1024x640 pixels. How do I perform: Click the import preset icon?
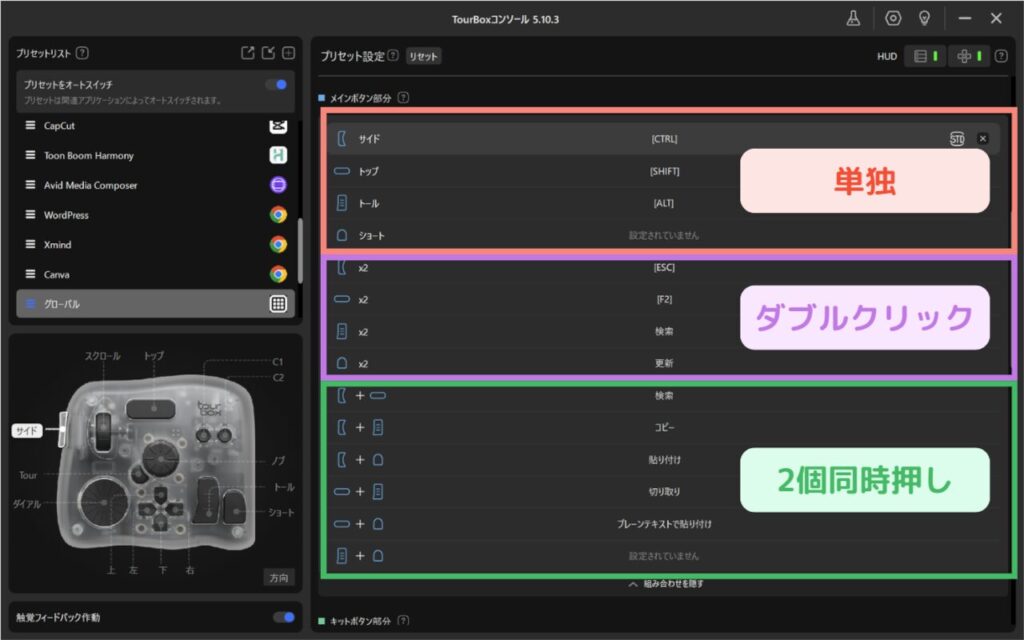click(x=268, y=53)
